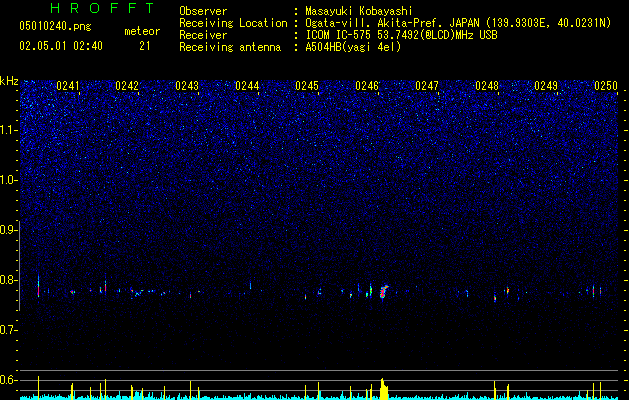The width and height of the screenshot is (629, 400).
Task: Click the 0246 time marker
Action: pos(367,86)
